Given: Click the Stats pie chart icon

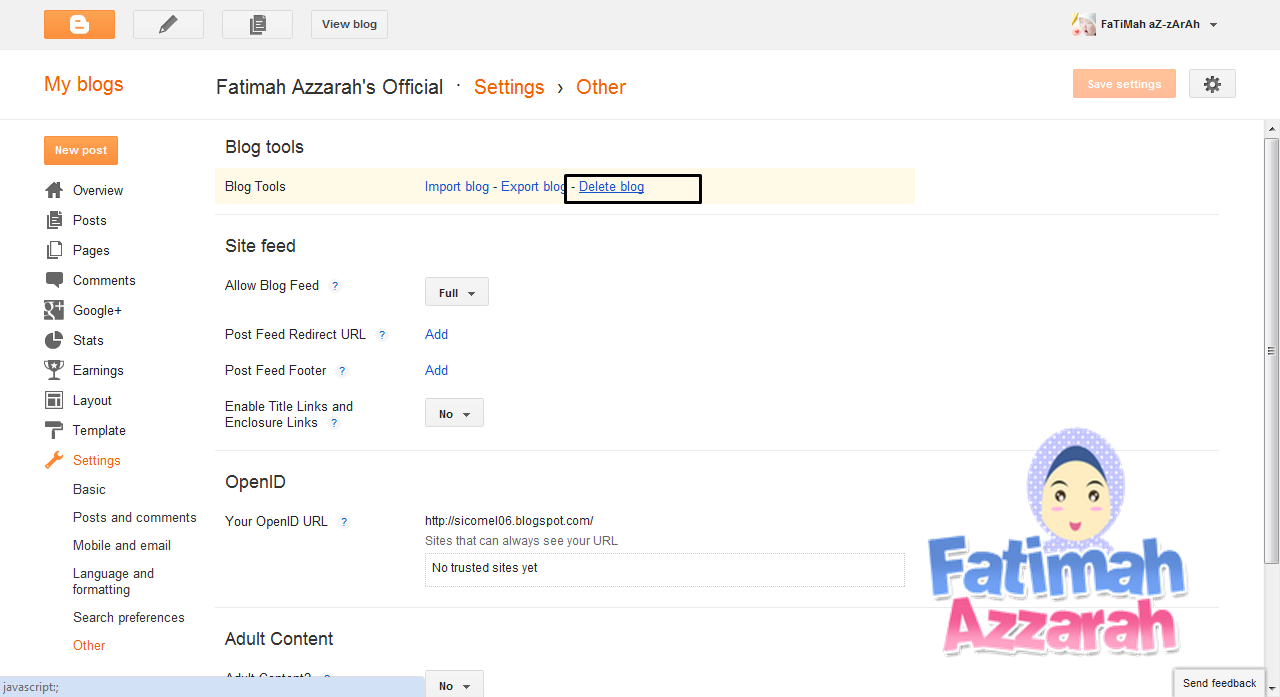Looking at the screenshot, I should coord(54,340).
